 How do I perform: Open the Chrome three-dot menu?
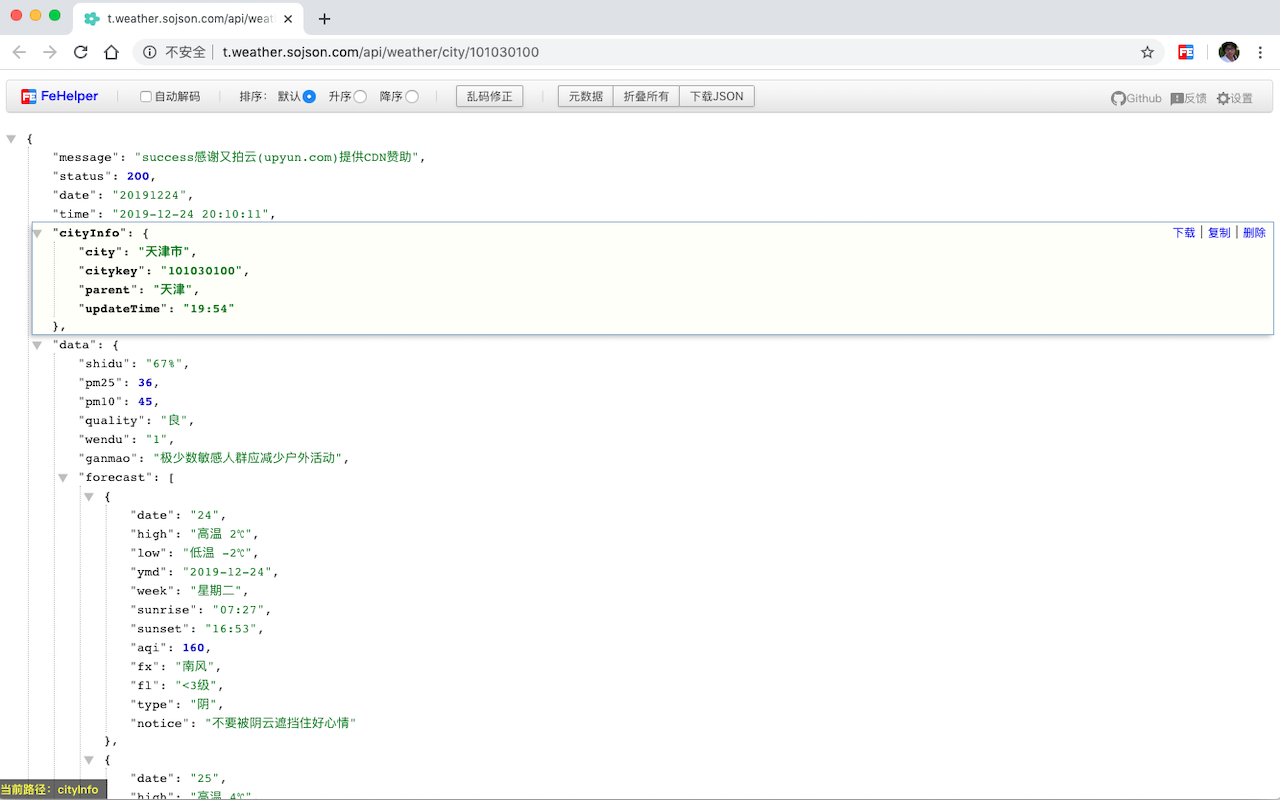(x=1260, y=52)
